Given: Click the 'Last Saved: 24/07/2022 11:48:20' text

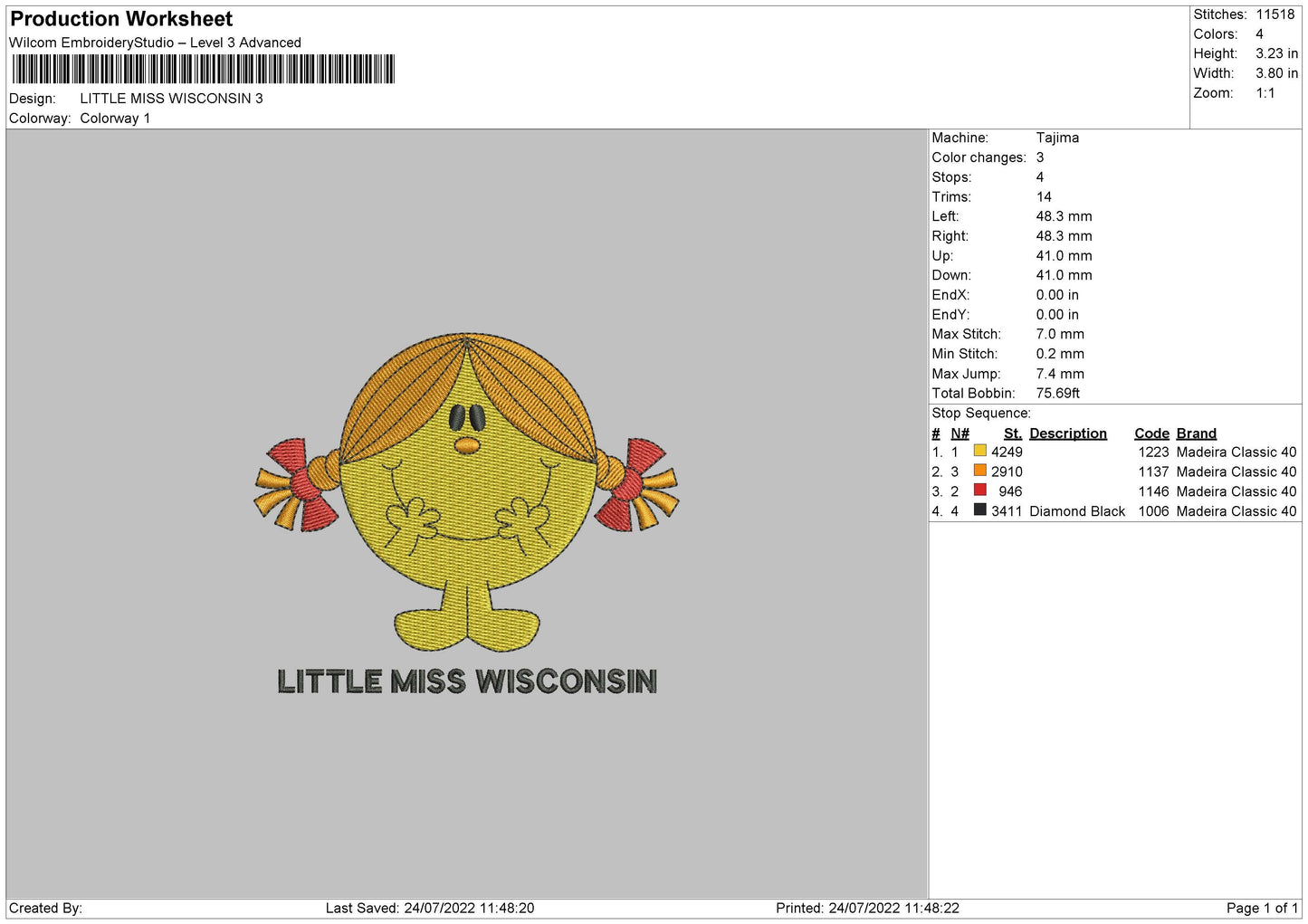Looking at the screenshot, I should pyautogui.click(x=430, y=909).
